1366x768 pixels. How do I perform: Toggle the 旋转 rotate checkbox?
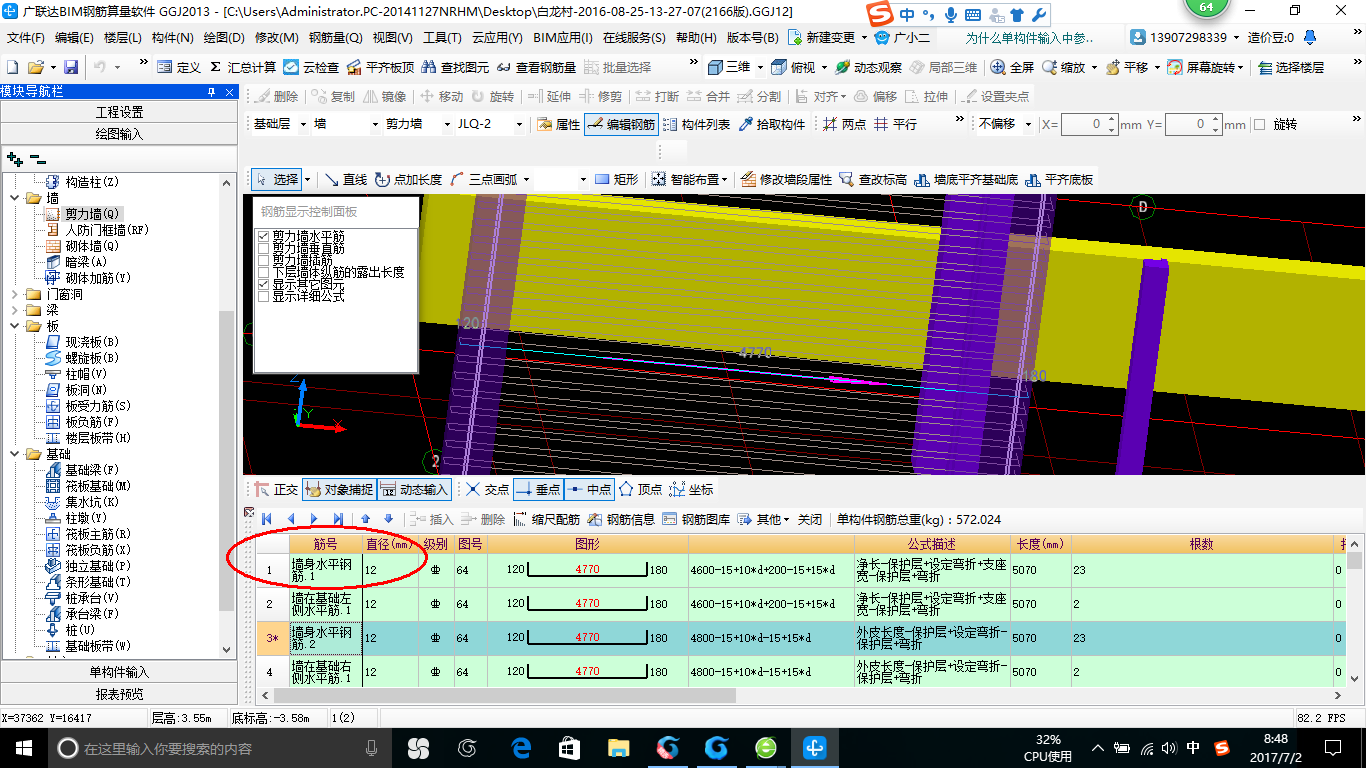click(x=1259, y=124)
